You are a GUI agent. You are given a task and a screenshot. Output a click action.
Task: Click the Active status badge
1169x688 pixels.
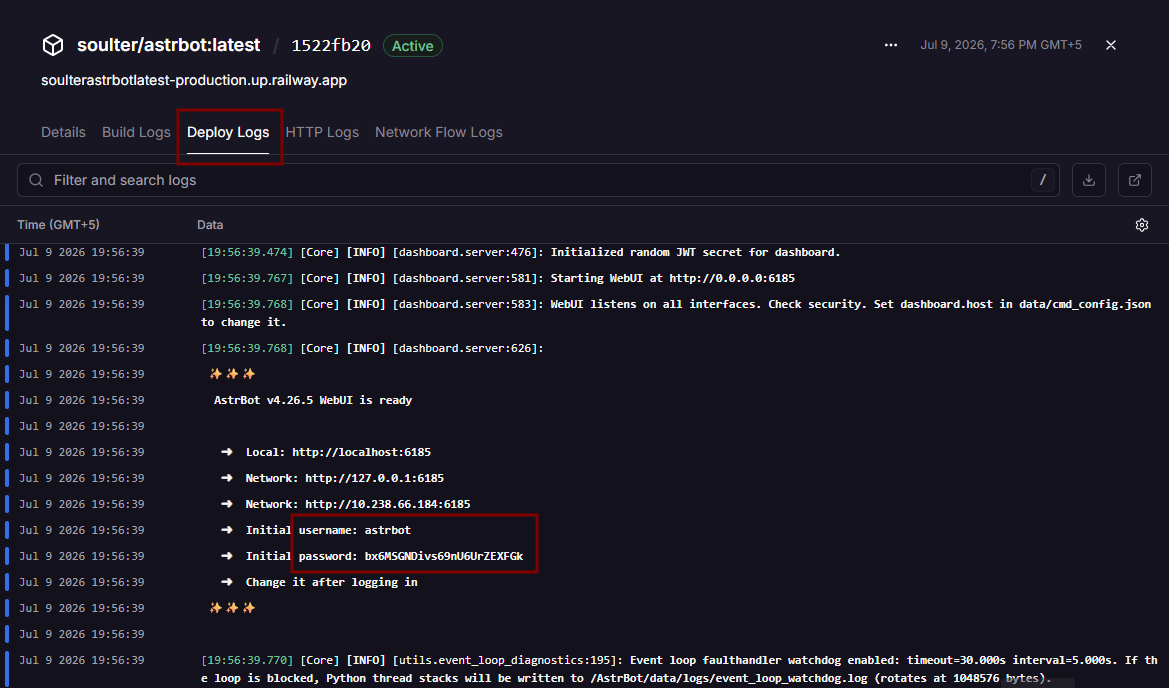tap(412, 45)
